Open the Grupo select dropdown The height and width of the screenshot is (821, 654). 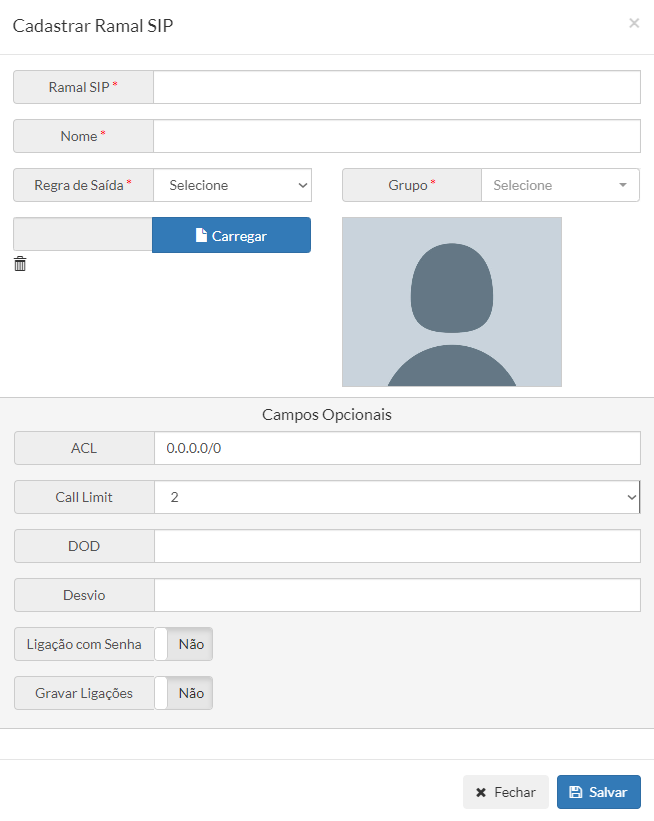click(x=560, y=185)
